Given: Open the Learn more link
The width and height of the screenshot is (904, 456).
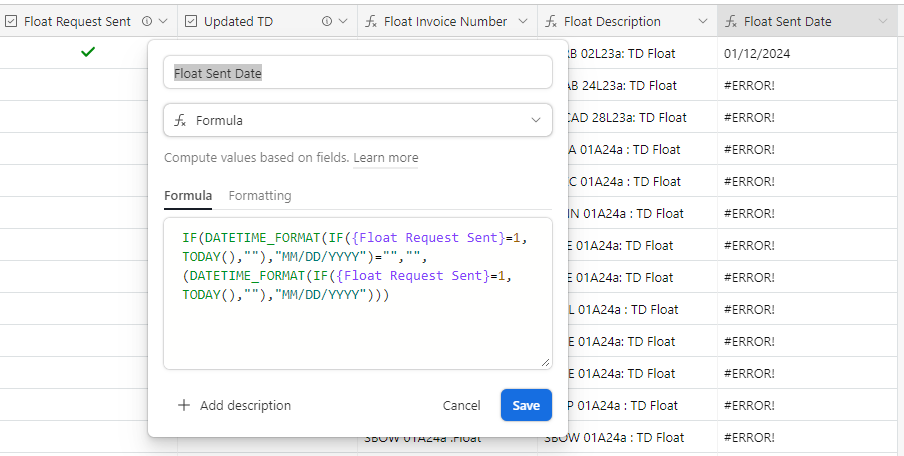Looking at the screenshot, I should point(386,157).
